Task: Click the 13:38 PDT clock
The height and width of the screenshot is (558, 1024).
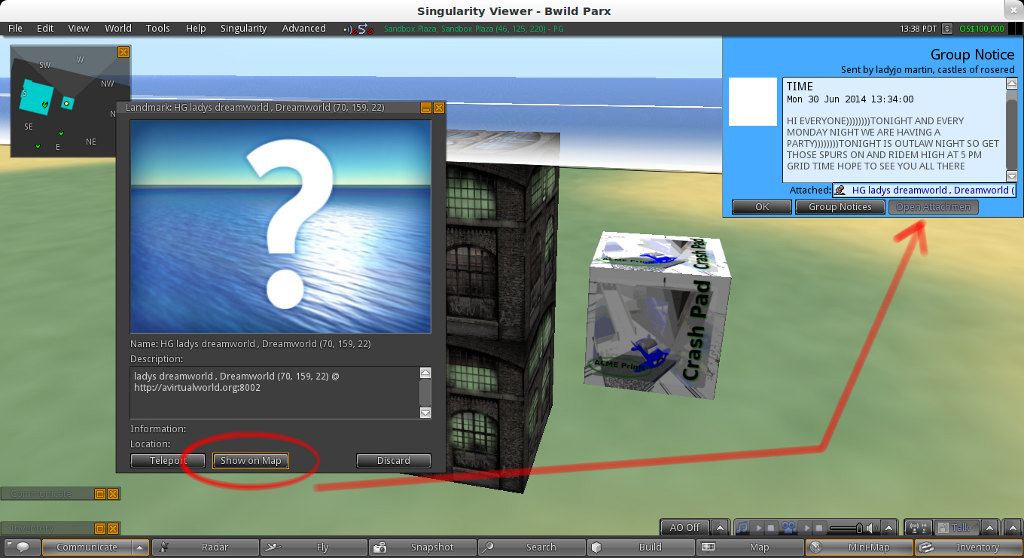Action: pos(918,29)
